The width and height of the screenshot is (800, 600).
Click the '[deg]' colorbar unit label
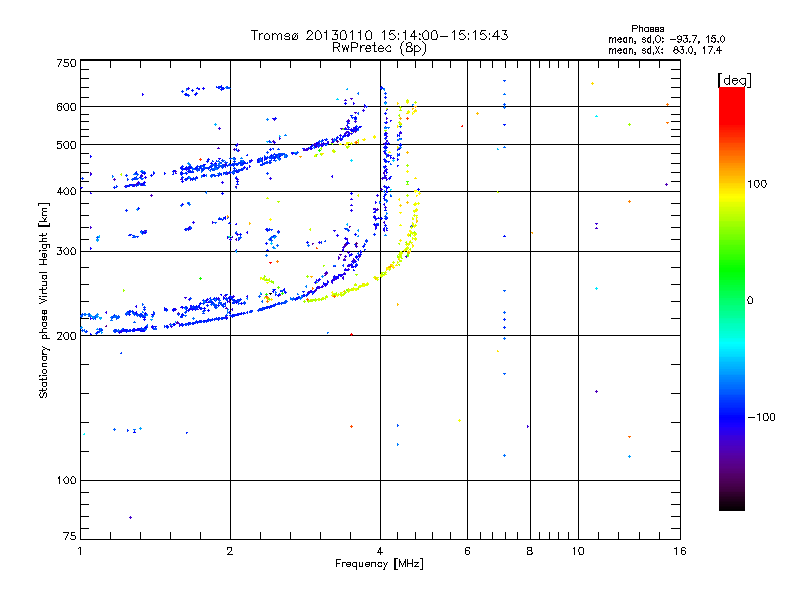(734, 80)
